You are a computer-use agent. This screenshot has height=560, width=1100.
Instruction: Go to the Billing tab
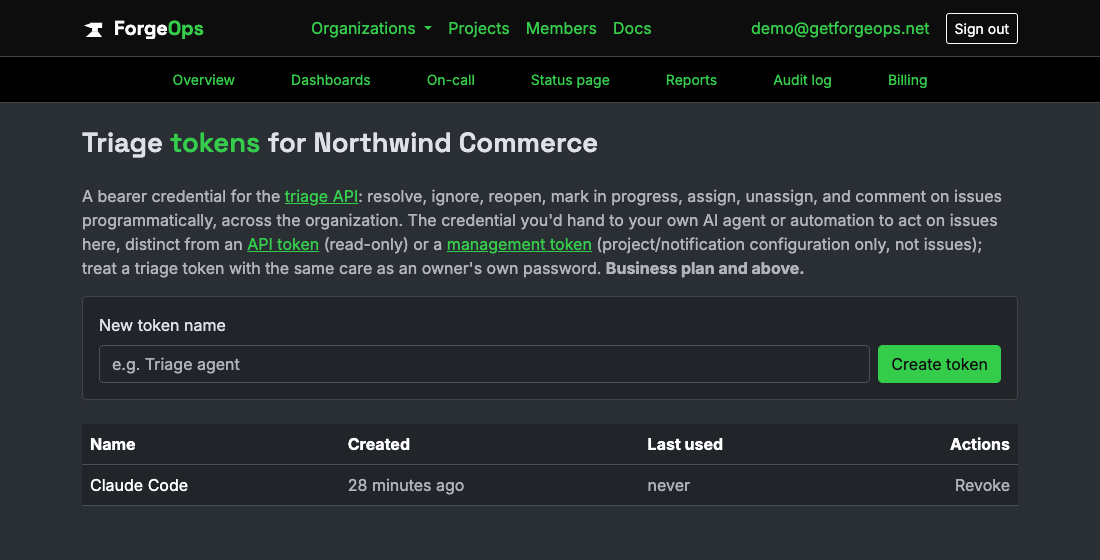tap(907, 80)
